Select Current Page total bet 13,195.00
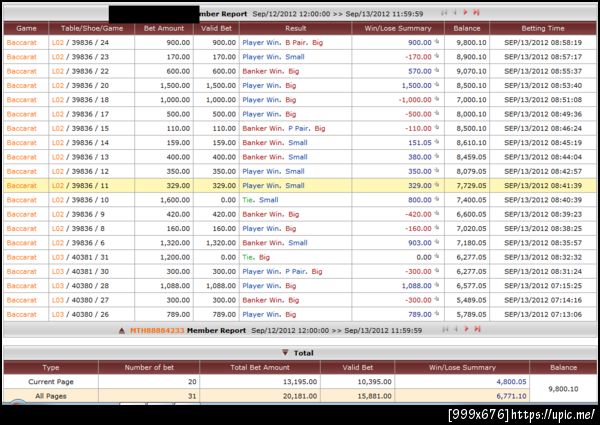 click(x=300, y=381)
